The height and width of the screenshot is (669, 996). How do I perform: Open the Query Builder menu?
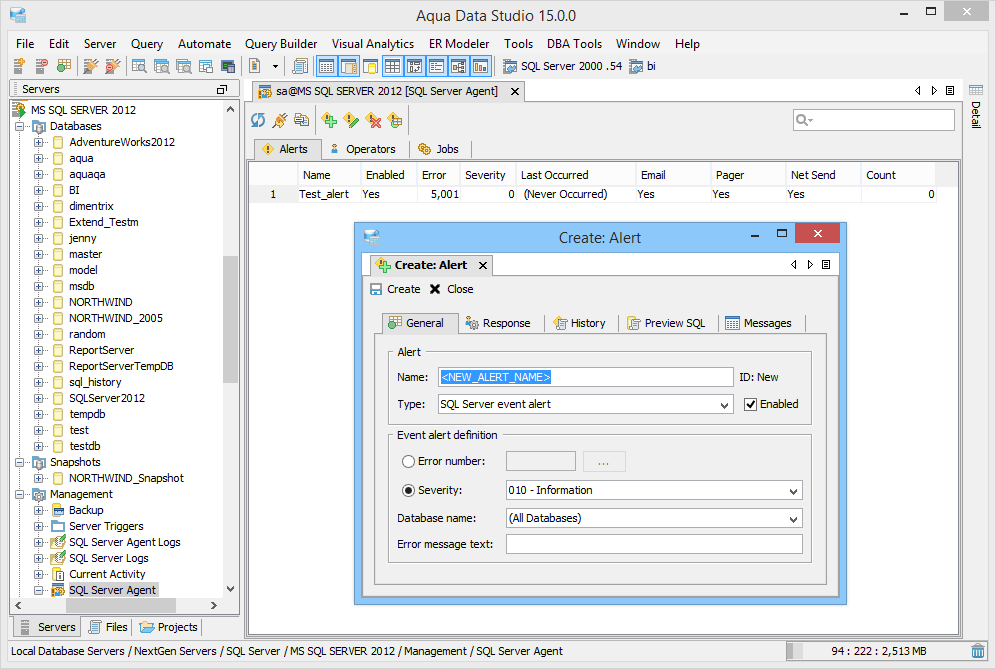point(281,44)
